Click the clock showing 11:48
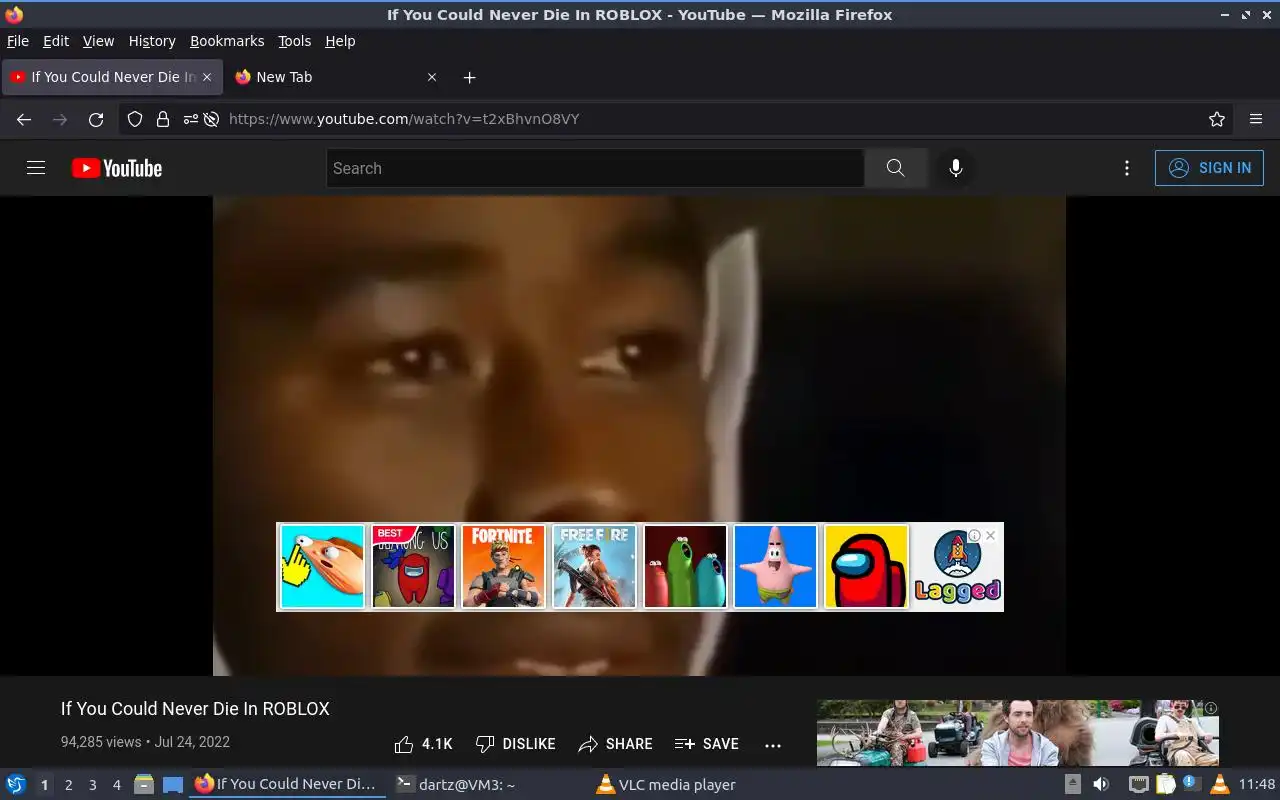The image size is (1280, 800). click(x=1257, y=785)
